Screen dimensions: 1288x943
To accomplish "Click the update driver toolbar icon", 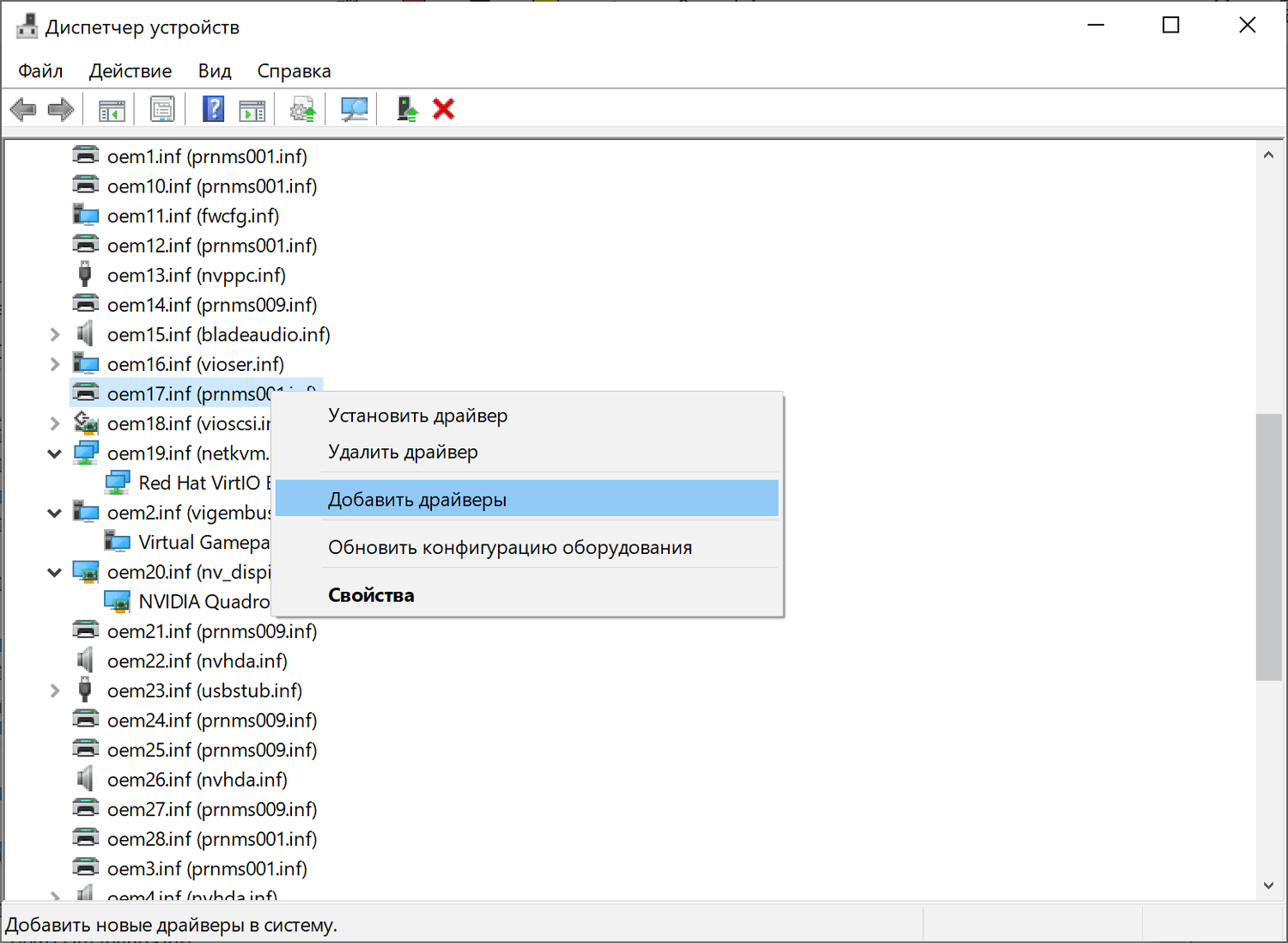I will 303,109.
